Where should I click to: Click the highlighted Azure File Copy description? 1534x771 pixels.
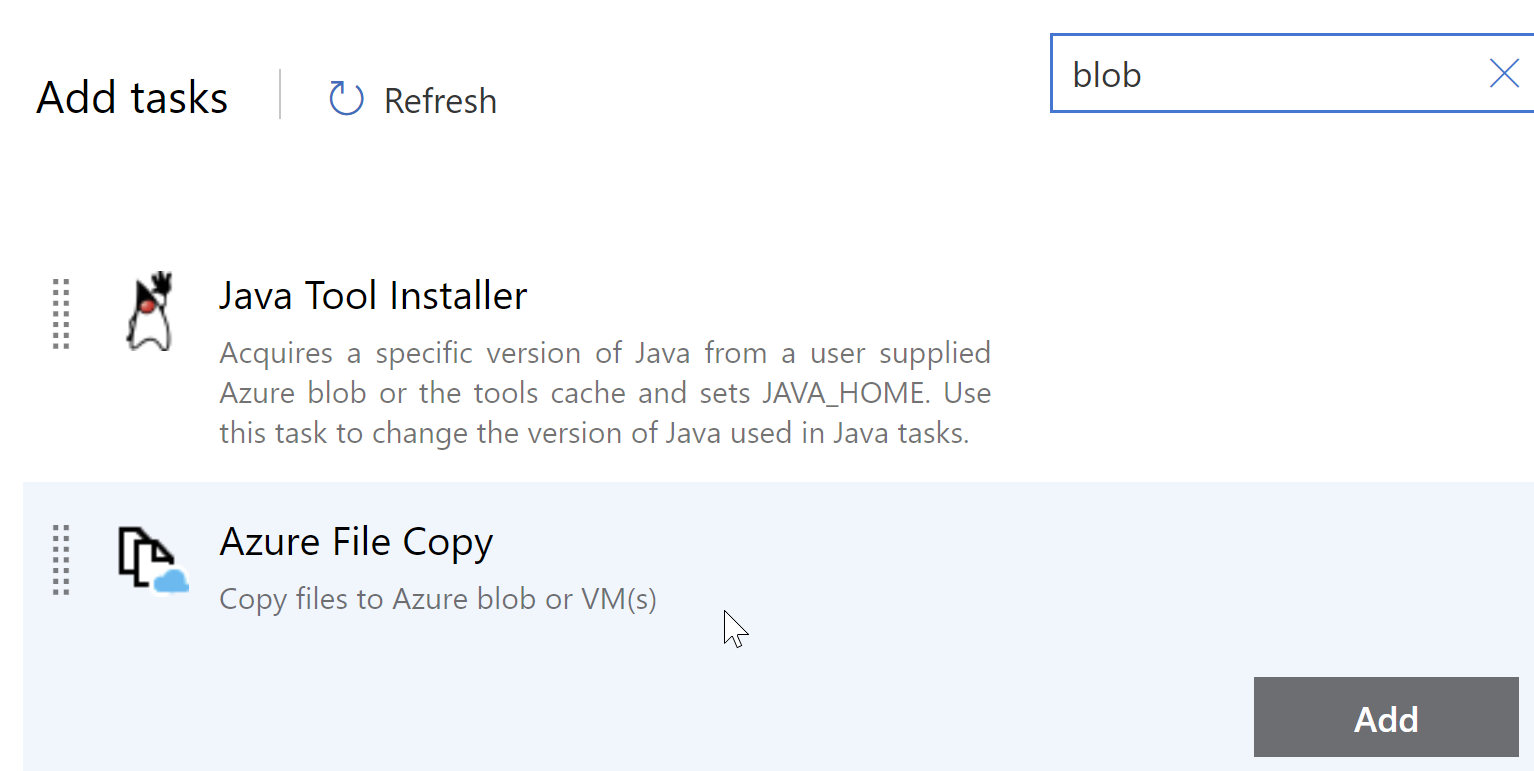point(437,599)
